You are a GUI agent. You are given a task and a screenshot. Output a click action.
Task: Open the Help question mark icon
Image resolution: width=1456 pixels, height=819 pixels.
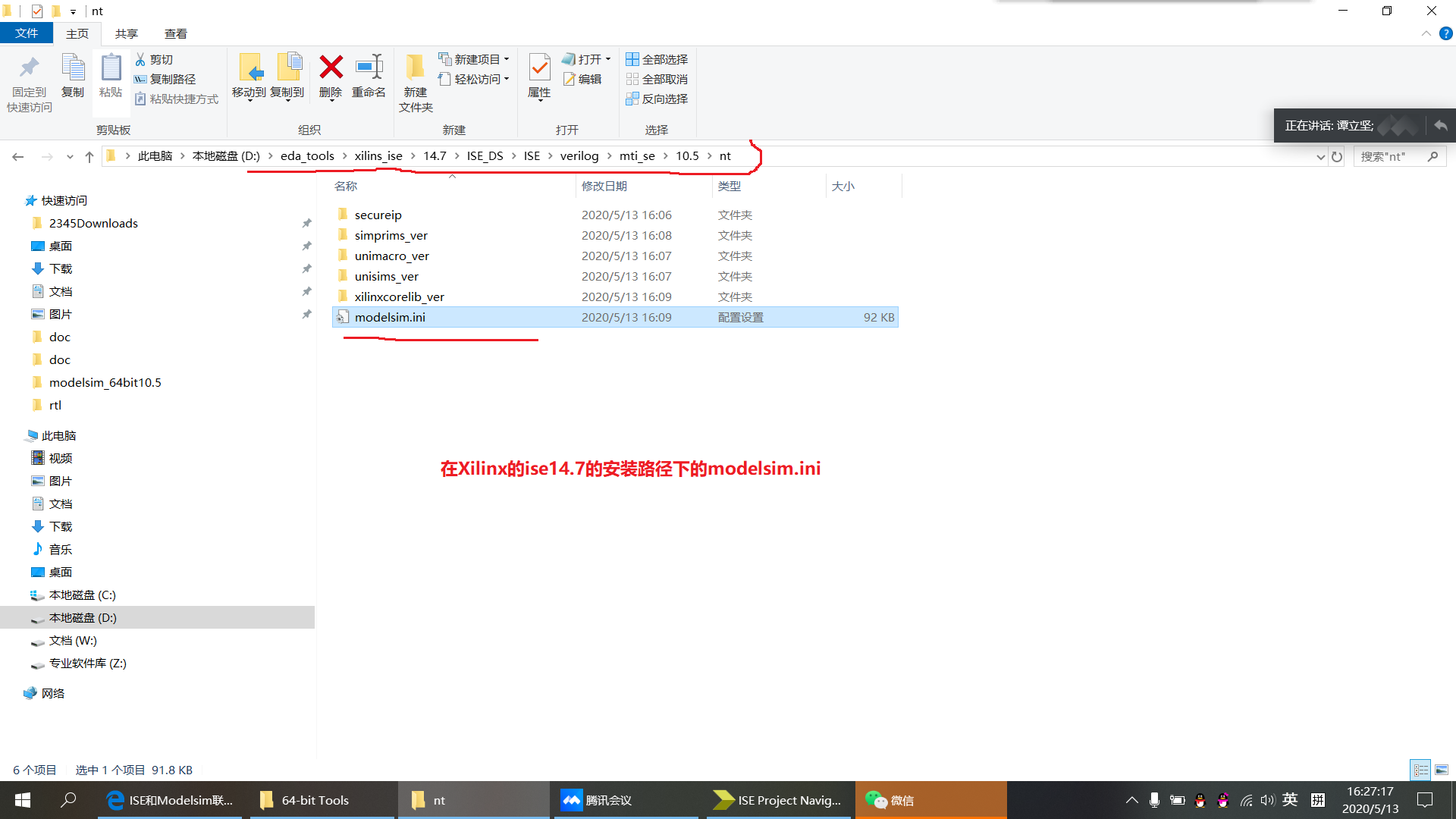click(x=1446, y=33)
